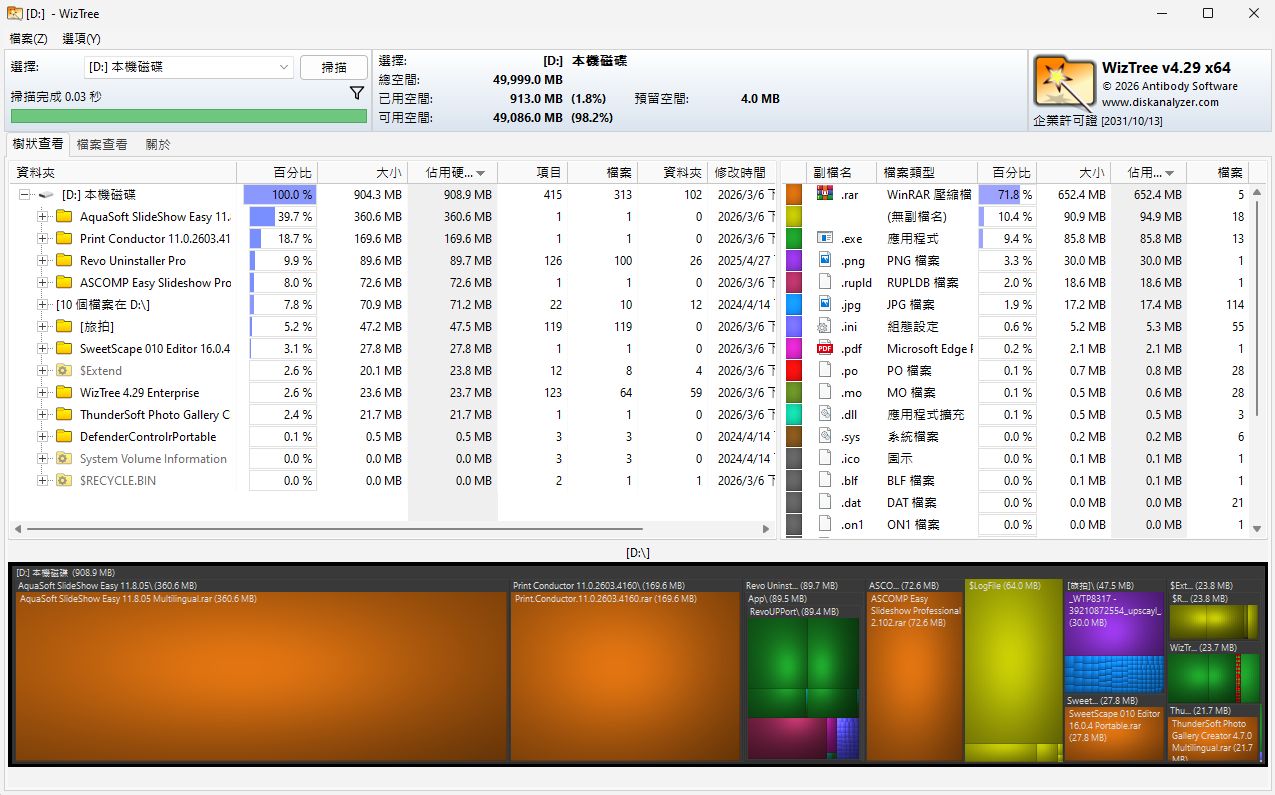
Task: Expand the Revo Uninstaller Pro folder
Action: (x=43, y=261)
